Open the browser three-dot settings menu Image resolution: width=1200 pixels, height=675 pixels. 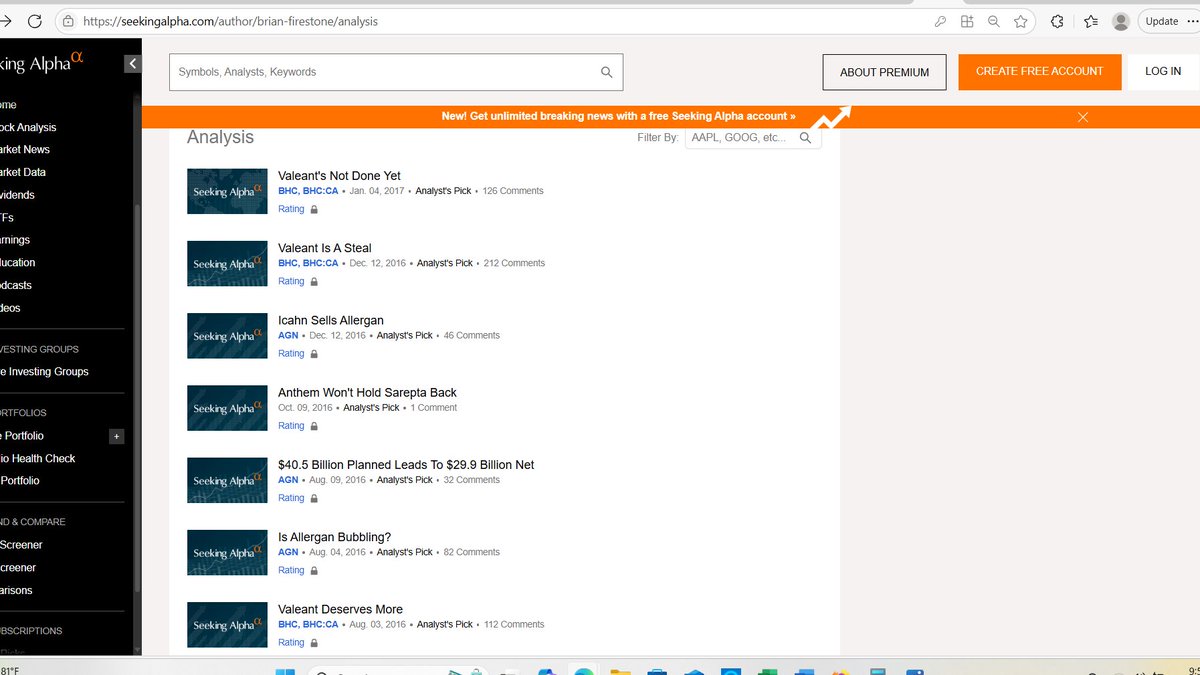point(1192,21)
